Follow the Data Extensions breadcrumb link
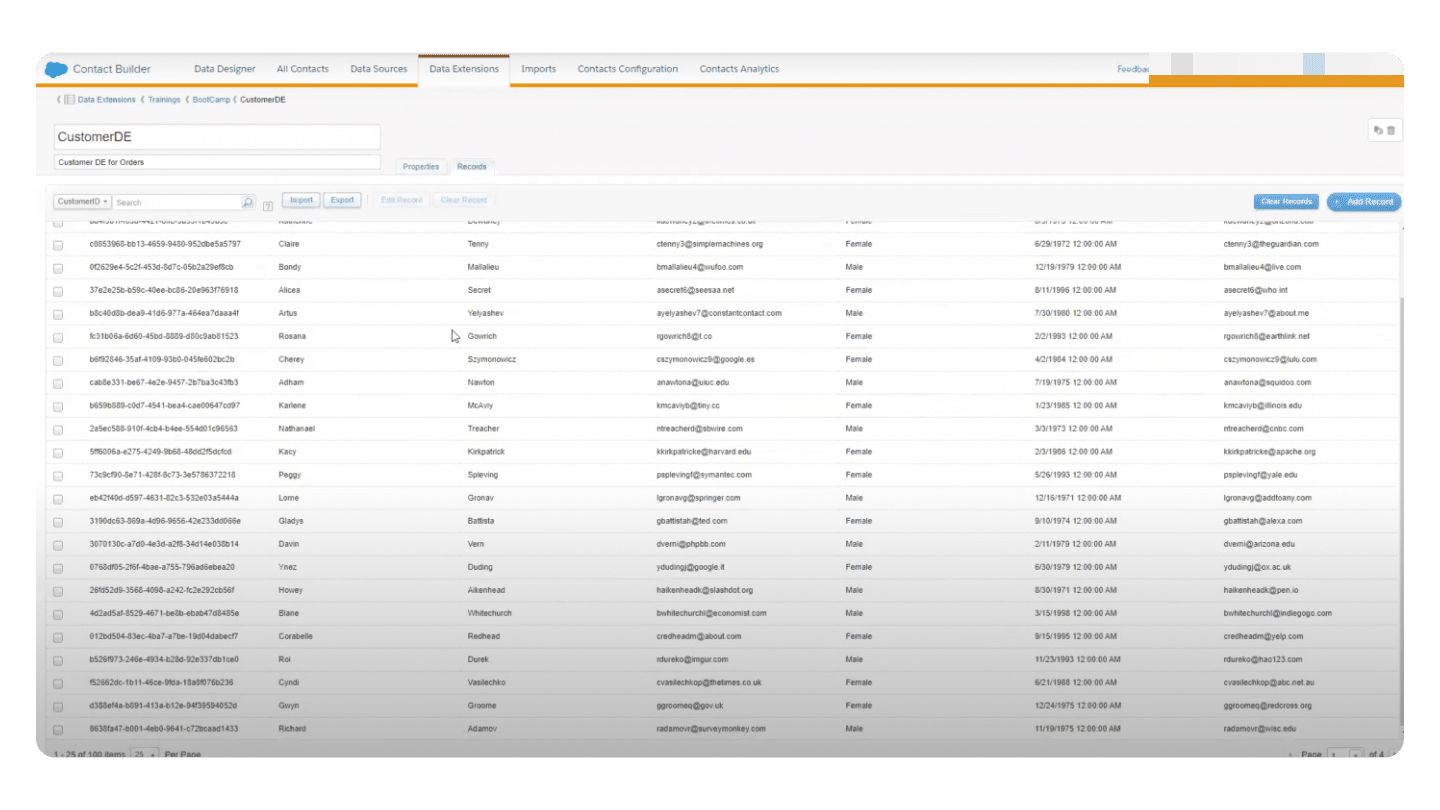The image size is (1440, 810). (x=107, y=100)
